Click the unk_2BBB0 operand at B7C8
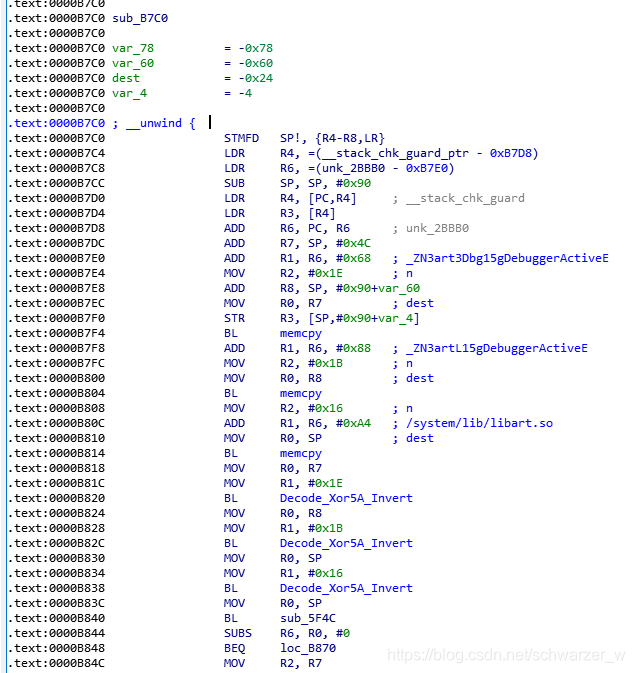This screenshot has width=635, height=673. [353, 169]
